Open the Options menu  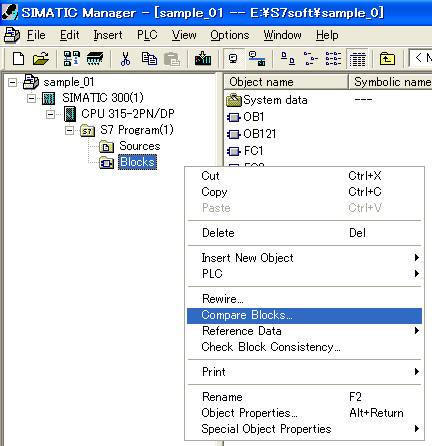coord(230,35)
